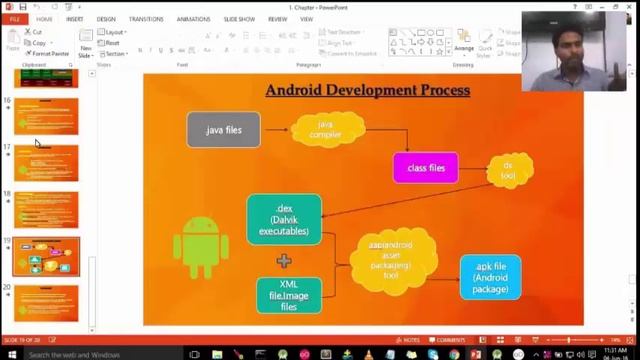Switch to the REVIEW tab
This screenshot has width=640, height=360.
coord(278,19)
